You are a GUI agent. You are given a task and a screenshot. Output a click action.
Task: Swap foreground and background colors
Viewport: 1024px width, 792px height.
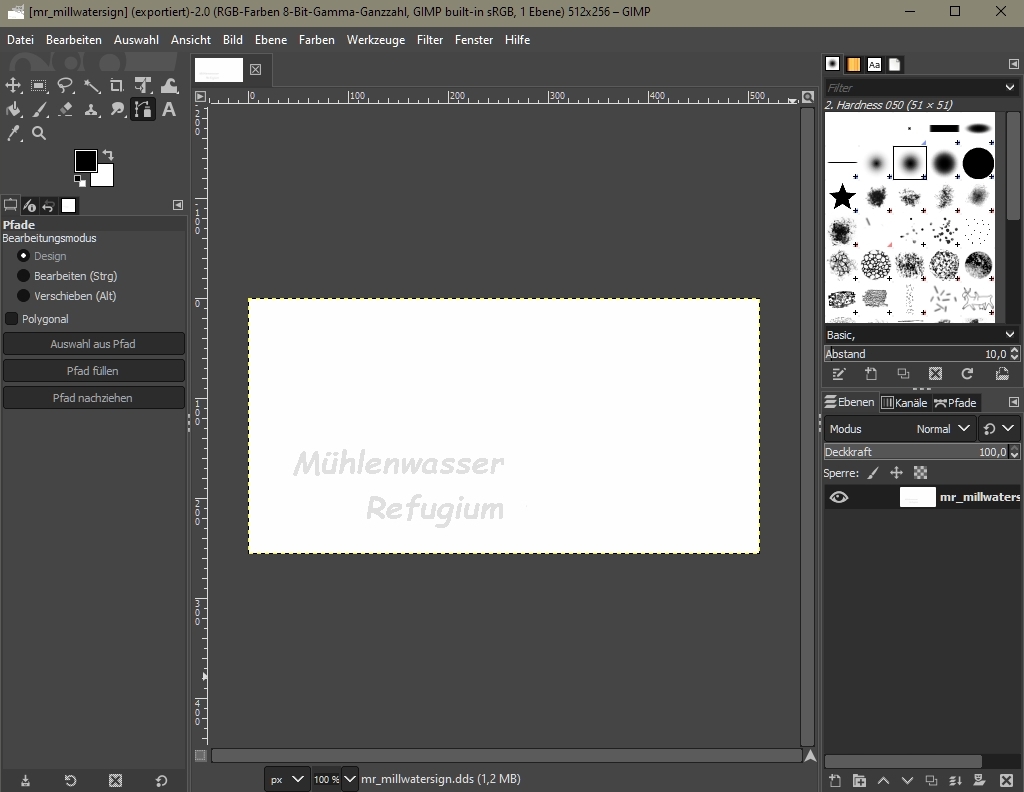[x=108, y=155]
